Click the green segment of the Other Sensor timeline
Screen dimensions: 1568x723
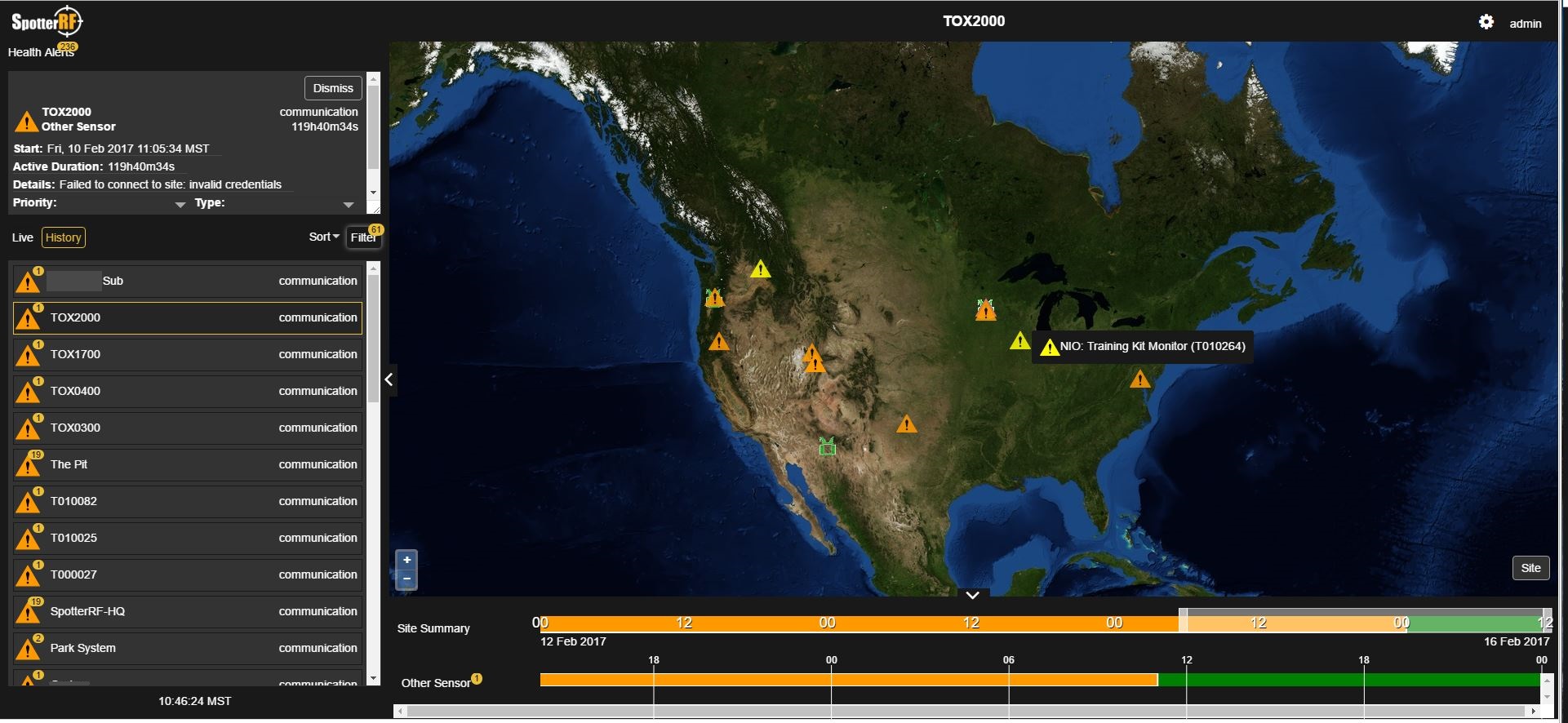[x=1349, y=680]
